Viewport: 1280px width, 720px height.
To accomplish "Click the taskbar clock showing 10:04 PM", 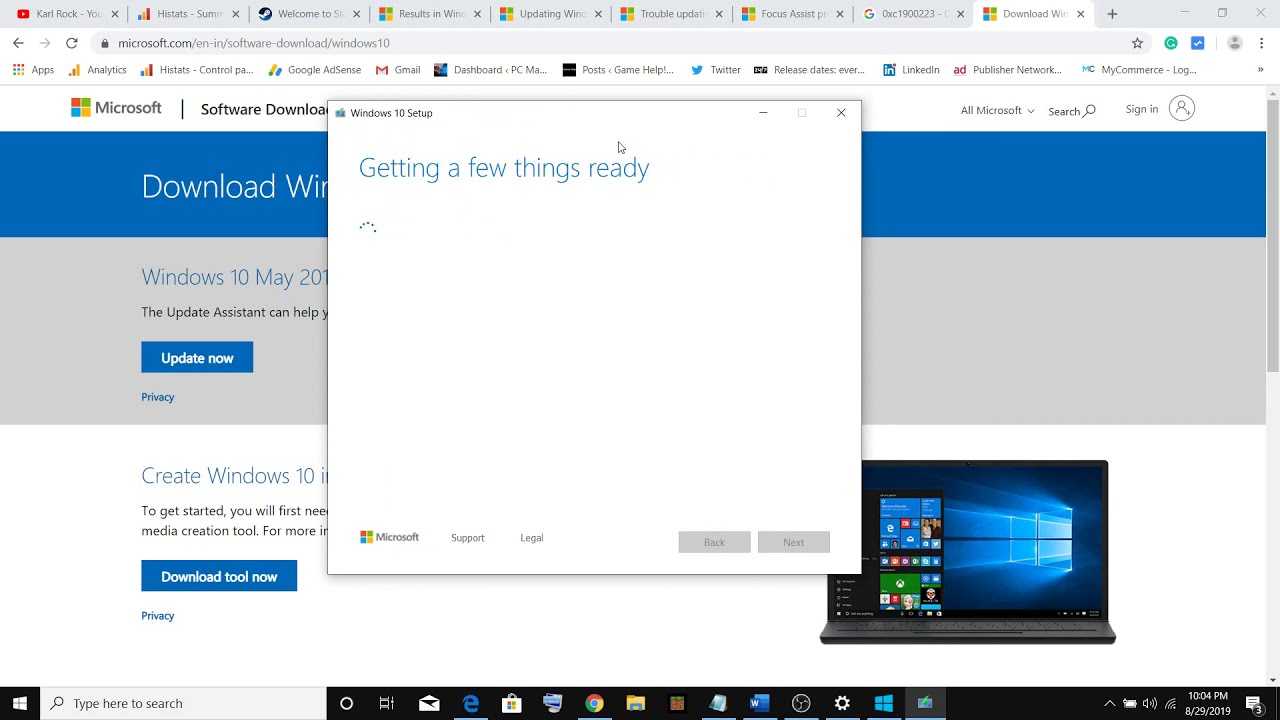I will coord(1208,703).
